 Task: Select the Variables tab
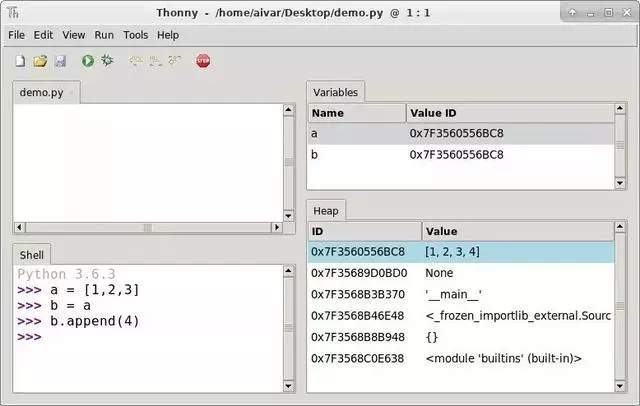point(336,92)
